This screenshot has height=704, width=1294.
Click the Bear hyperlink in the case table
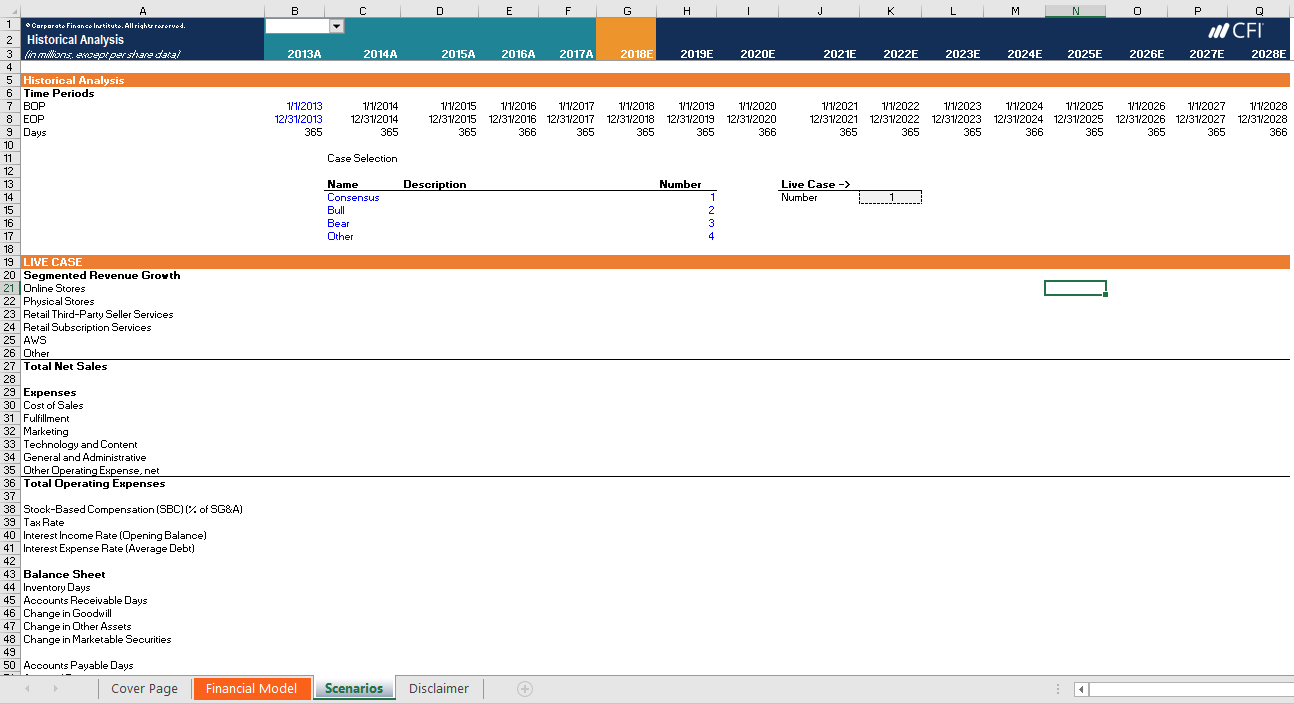click(x=336, y=223)
